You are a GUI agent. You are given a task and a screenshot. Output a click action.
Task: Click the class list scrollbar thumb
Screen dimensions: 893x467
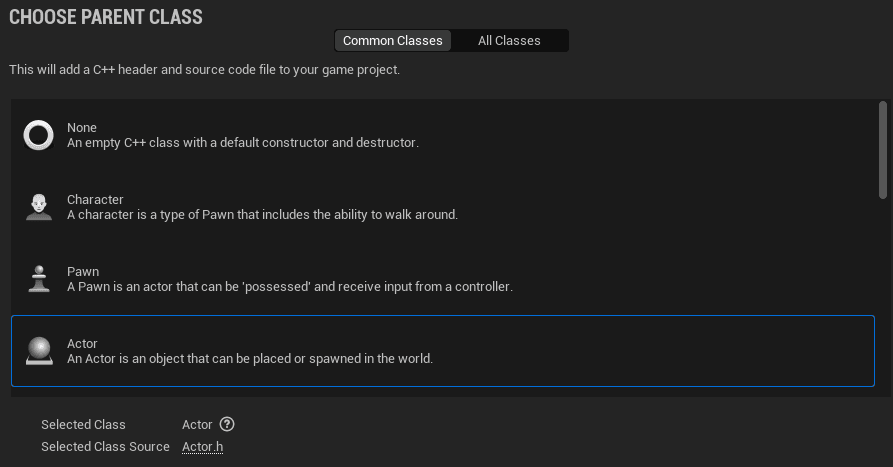(x=882, y=149)
